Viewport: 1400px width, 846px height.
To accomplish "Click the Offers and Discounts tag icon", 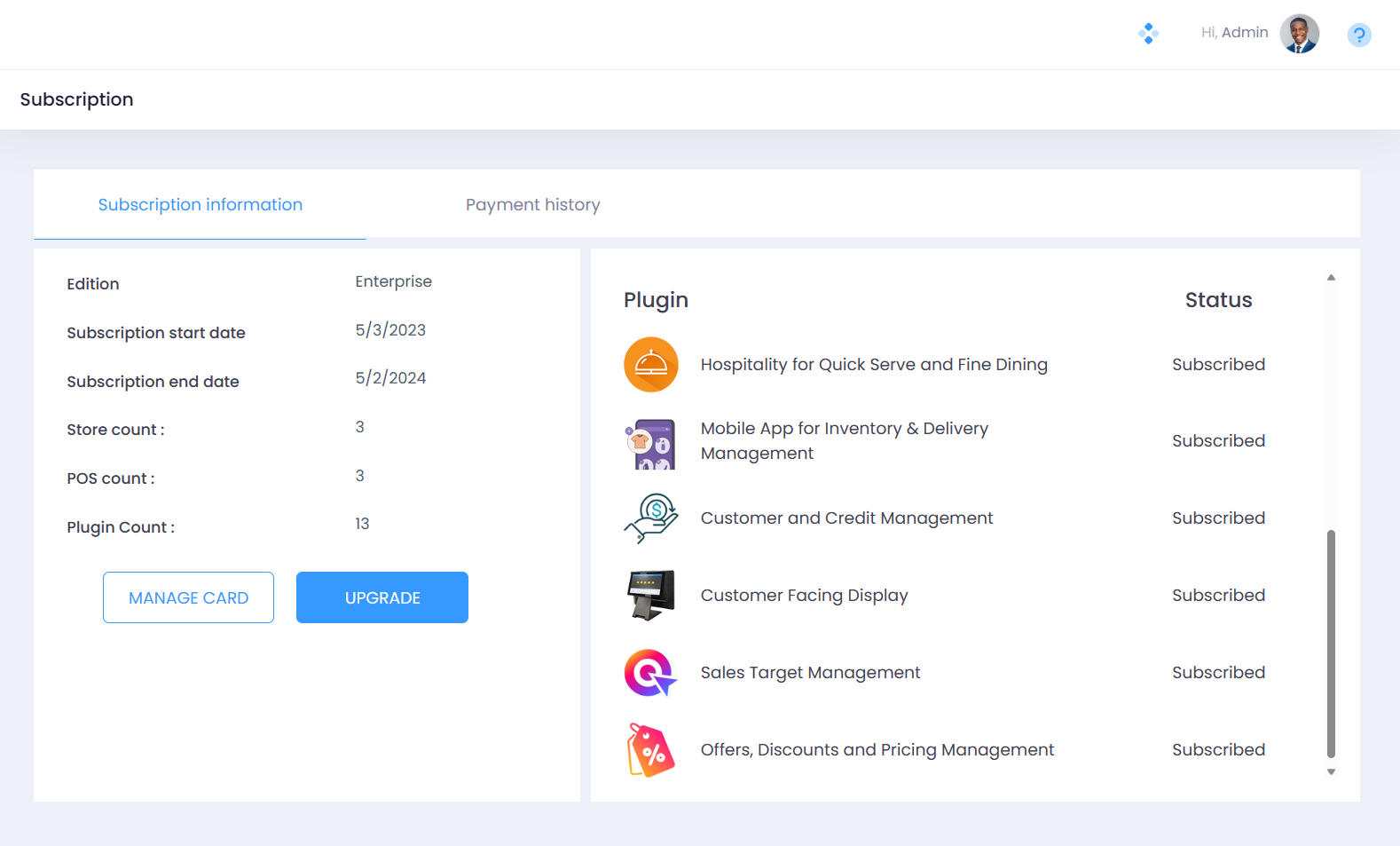I will (x=650, y=750).
